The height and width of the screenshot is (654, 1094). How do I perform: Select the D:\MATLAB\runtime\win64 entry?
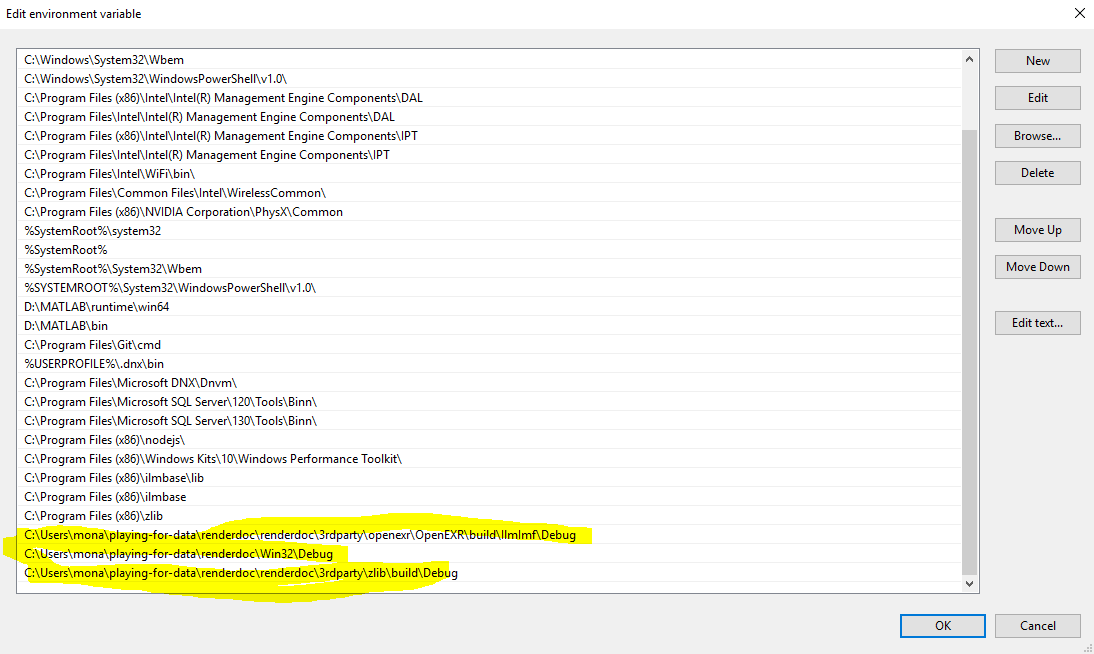(x=489, y=306)
